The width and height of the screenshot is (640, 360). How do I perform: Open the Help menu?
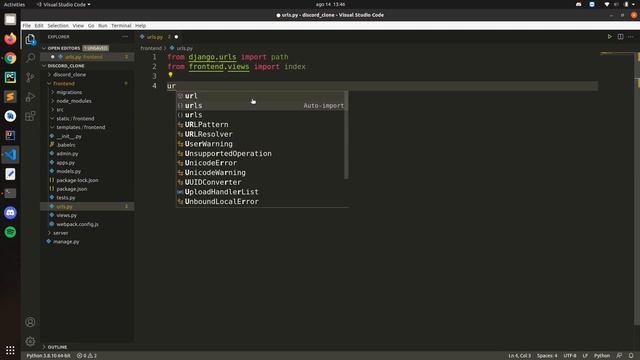[x=140, y=25]
